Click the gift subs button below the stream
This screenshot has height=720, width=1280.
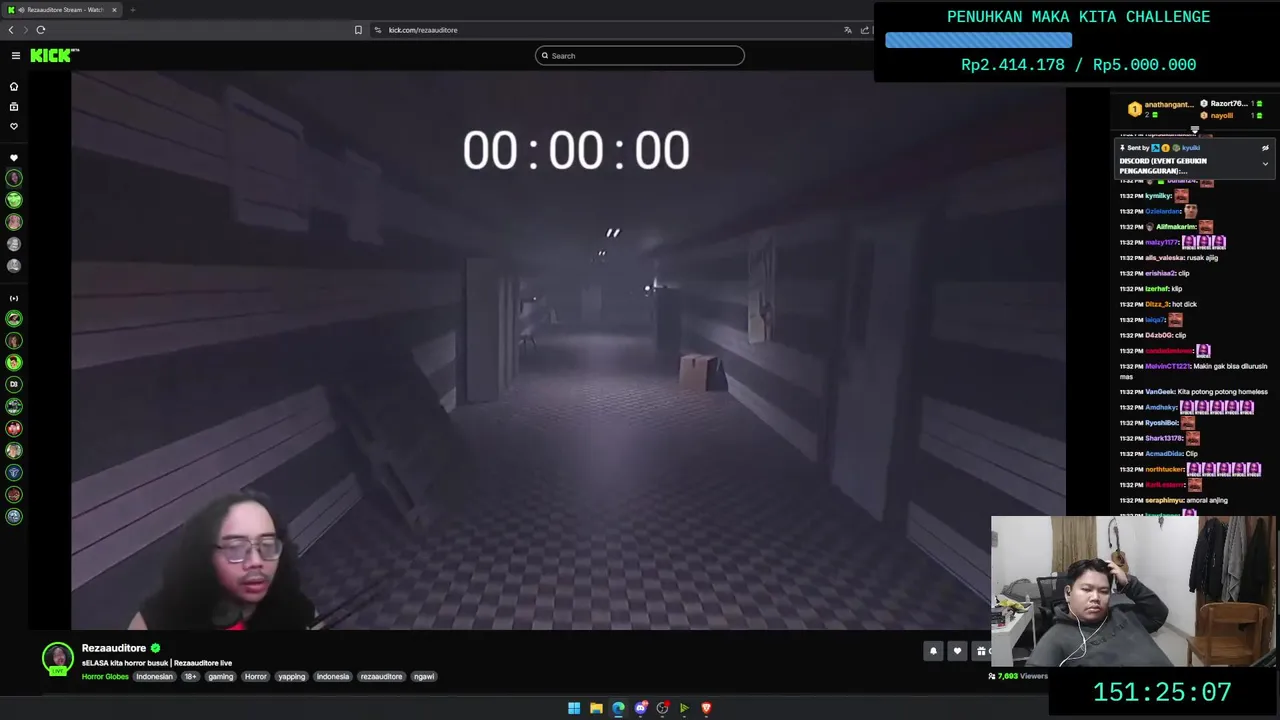coord(981,651)
